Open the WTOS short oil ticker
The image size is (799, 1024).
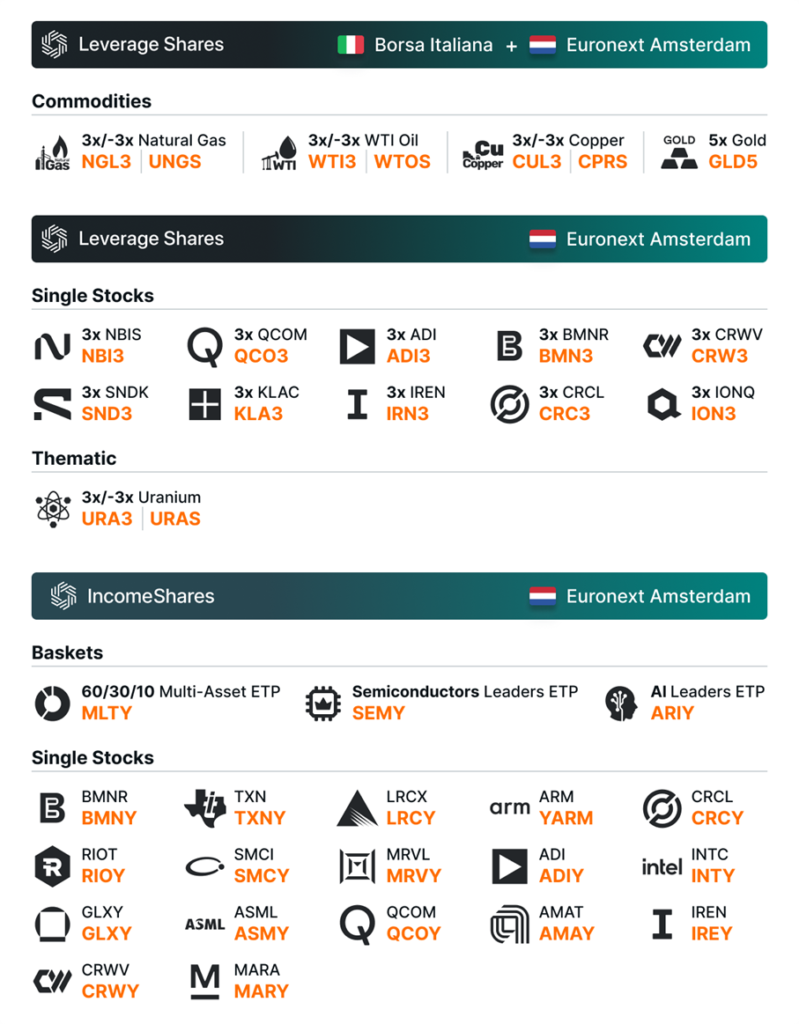click(402, 162)
